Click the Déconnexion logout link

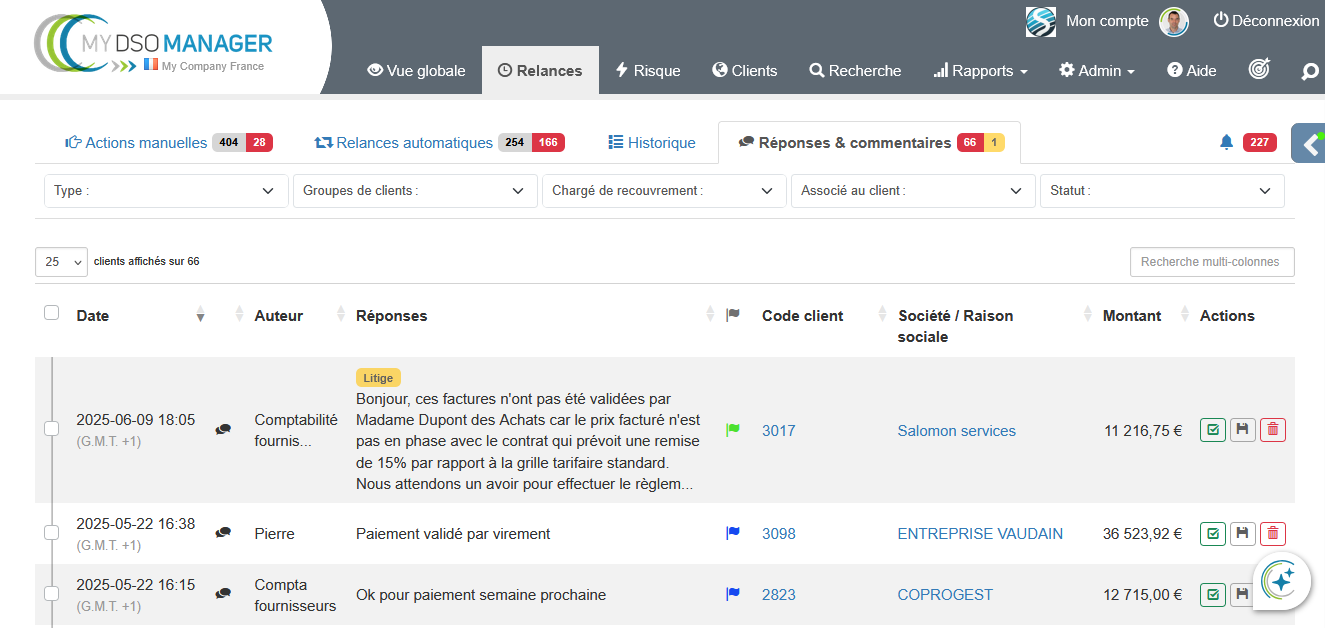pyautogui.click(x=1265, y=20)
